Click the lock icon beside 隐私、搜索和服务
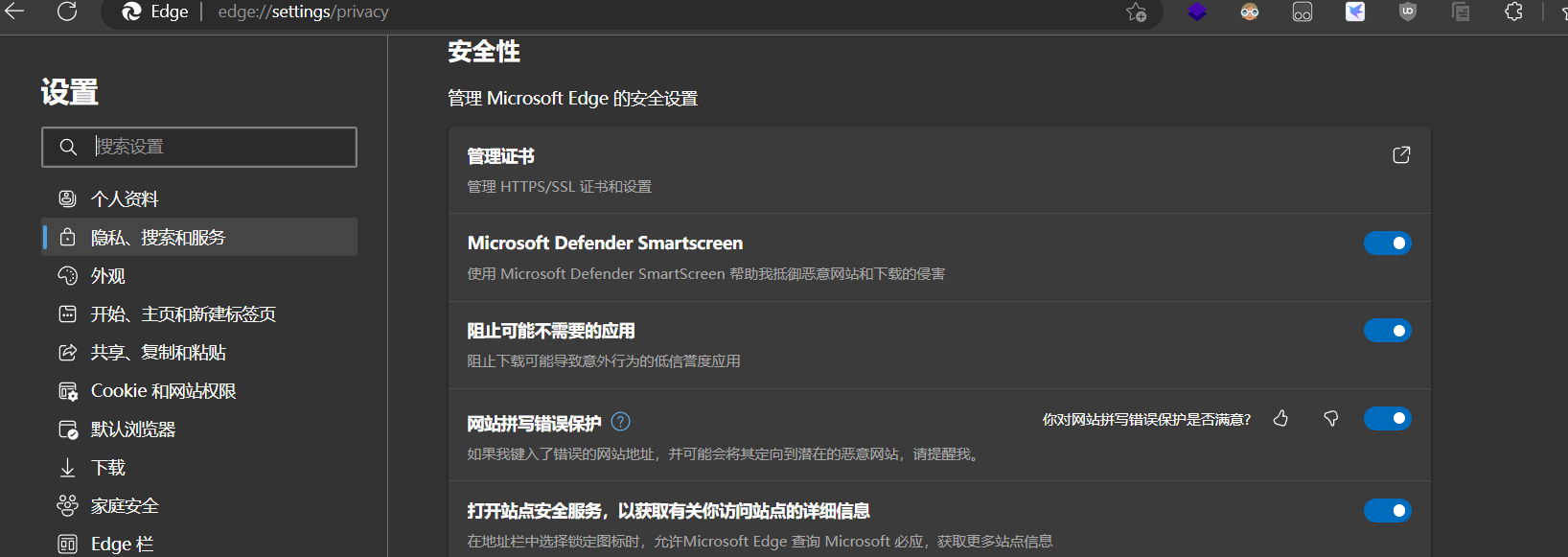Image resolution: width=1568 pixels, height=557 pixels. (x=67, y=237)
